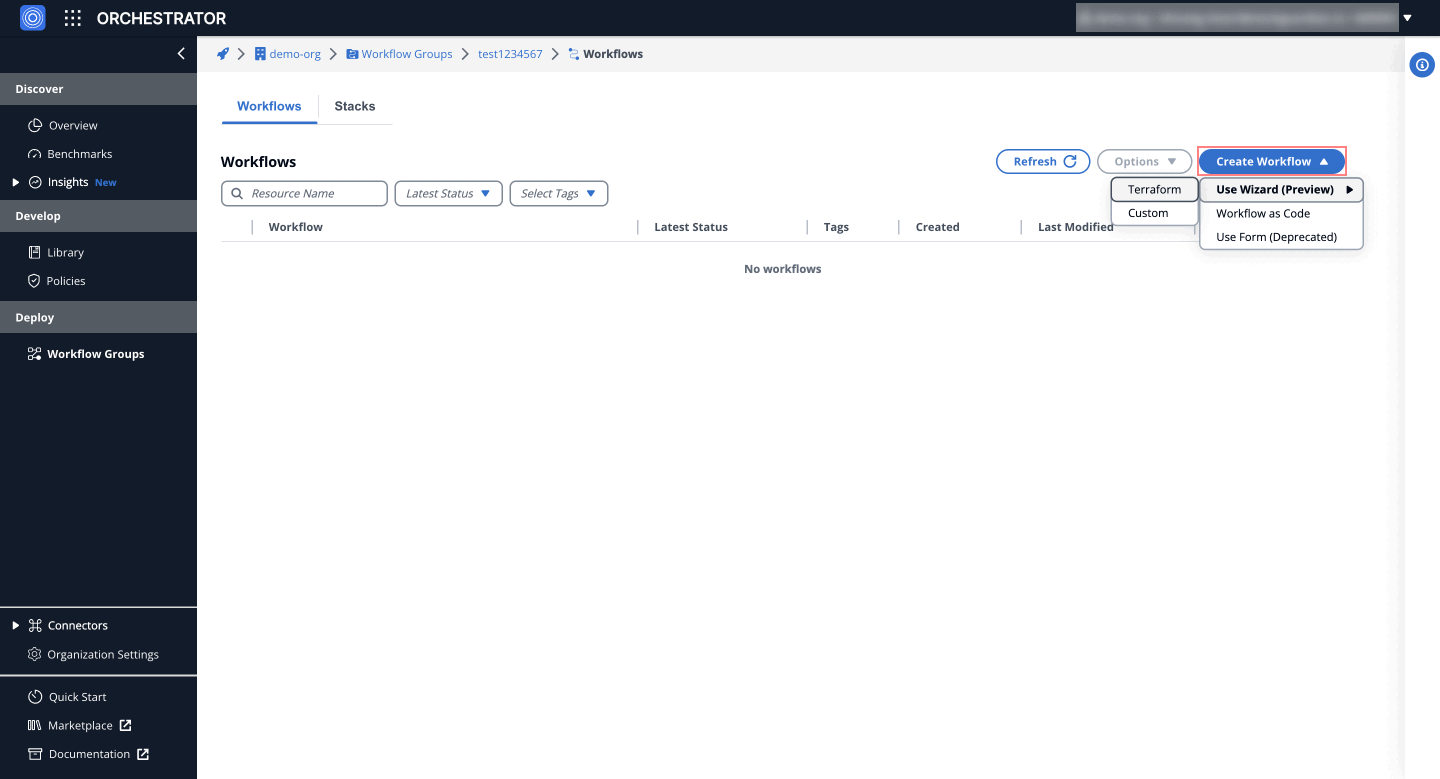1440x779 pixels.
Task: Open Marketplace from the sidebar
Action: [x=80, y=725]
